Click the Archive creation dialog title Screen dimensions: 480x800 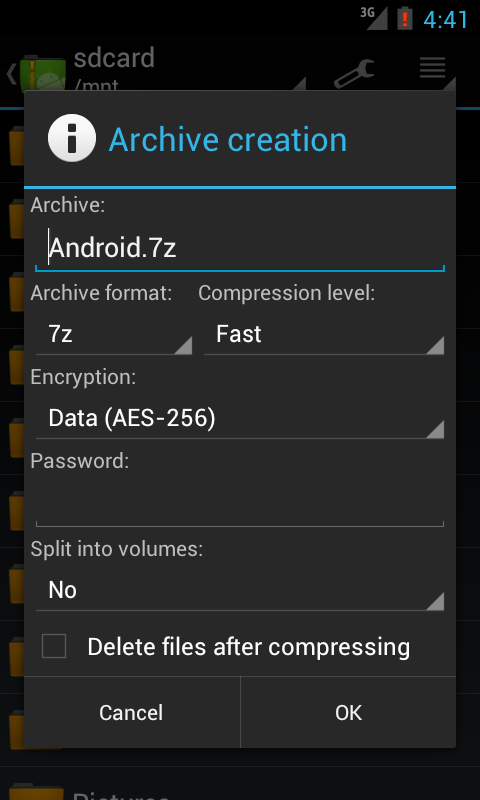click(x=228, y=139)
